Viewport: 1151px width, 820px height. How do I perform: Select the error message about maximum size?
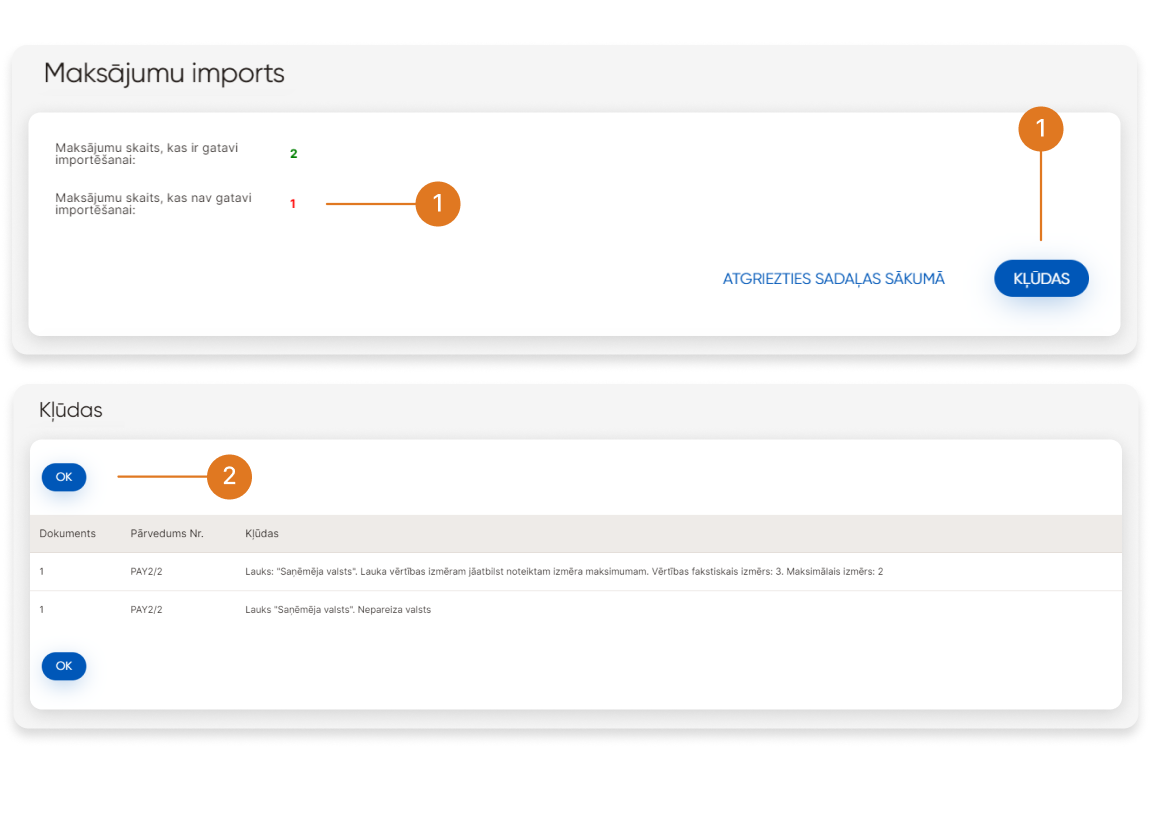pyautogui.click(x=563, y=572)
